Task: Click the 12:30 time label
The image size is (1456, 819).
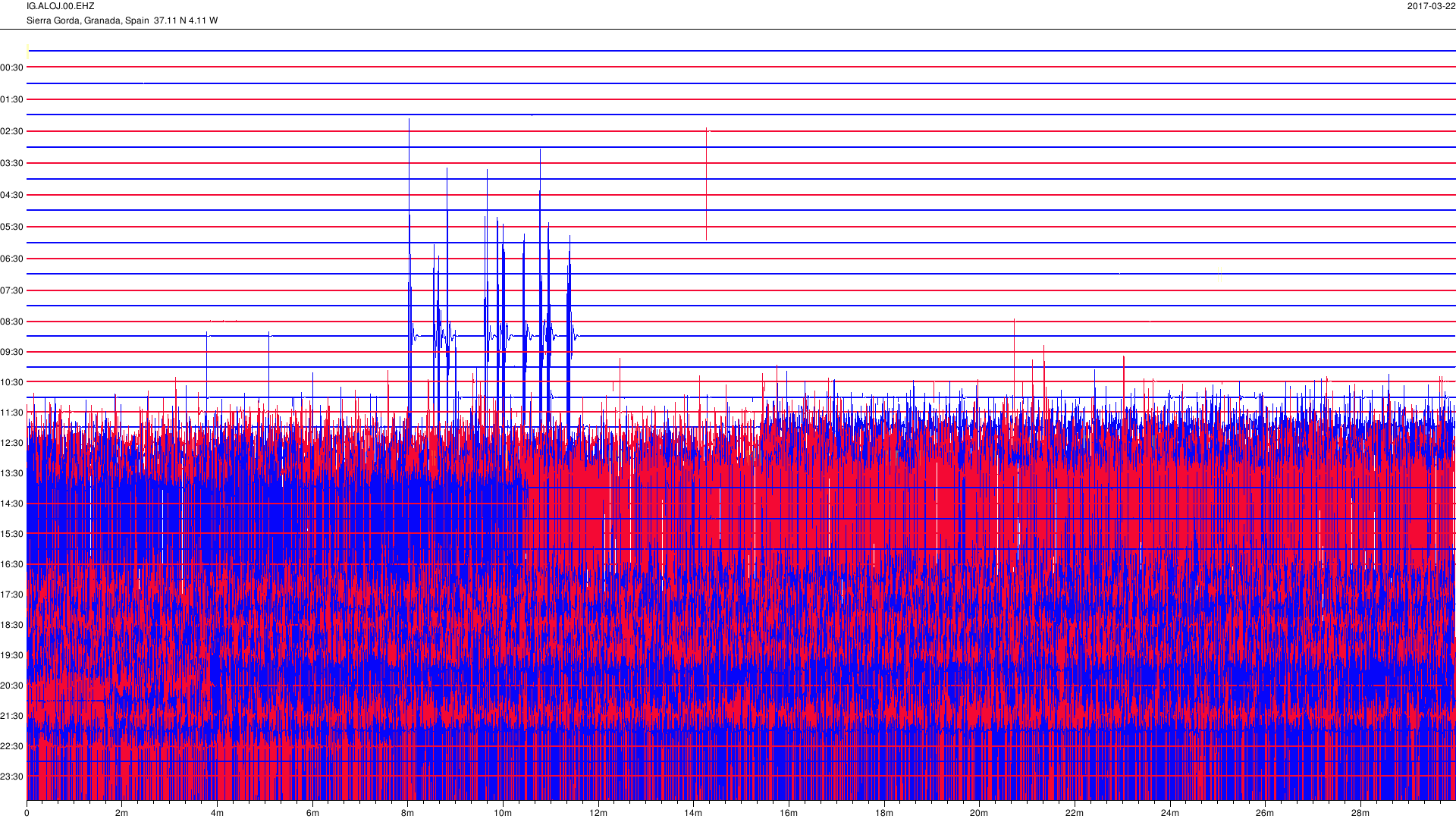Action: click(12, 443)
